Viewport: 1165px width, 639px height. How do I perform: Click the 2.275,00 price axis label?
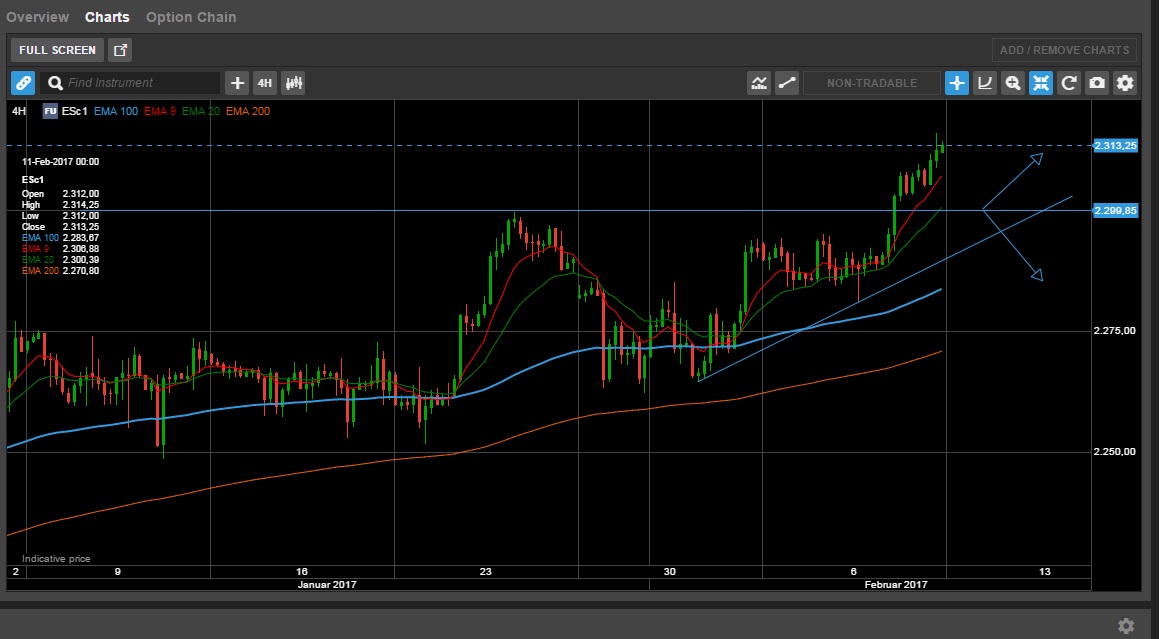(x=1114, y=331)
